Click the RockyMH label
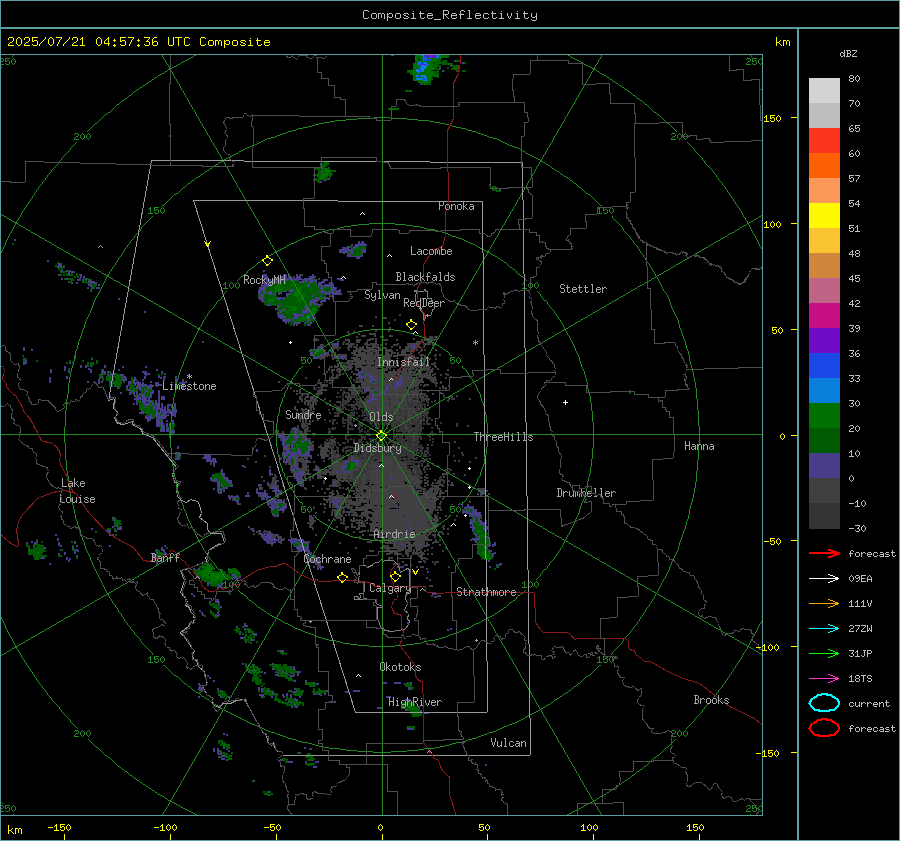900x841 pixels. click(264, 280)
